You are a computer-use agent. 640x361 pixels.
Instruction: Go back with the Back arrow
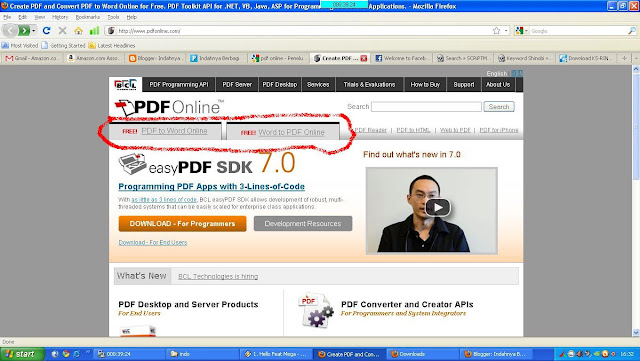(x=10, y=31)
